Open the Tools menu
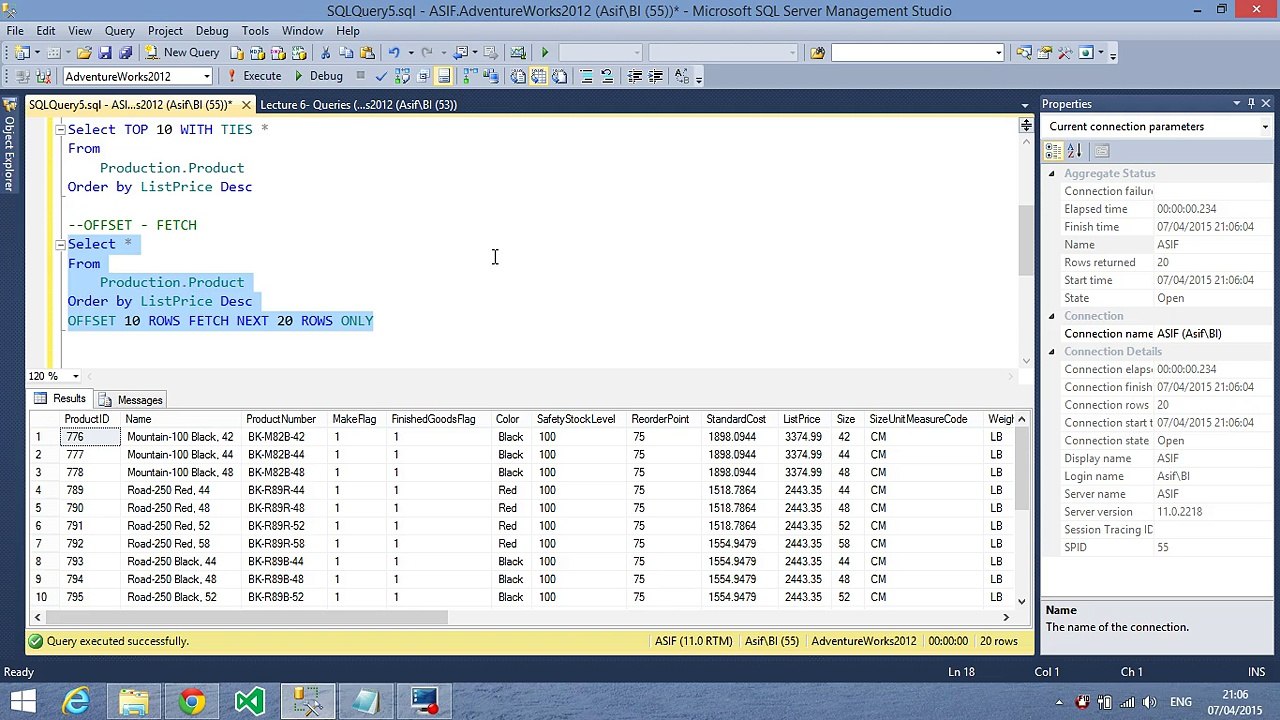1280x720 pixels. [x=255, y=31]
